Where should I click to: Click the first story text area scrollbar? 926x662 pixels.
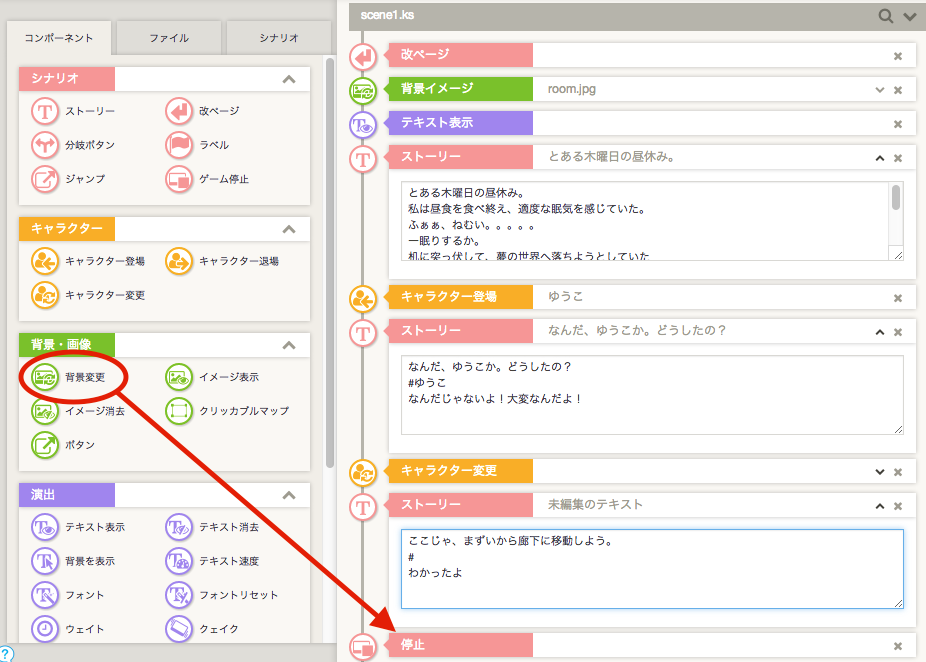[x=896, y=198]
